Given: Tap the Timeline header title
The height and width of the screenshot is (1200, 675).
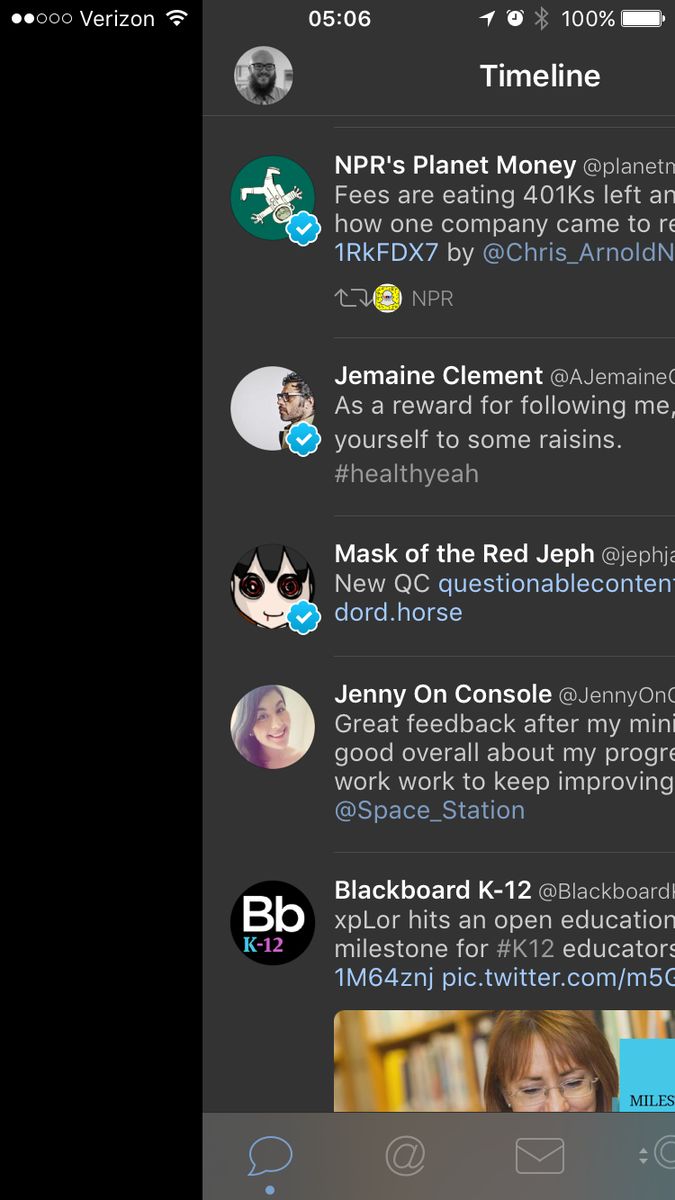Looking at the screenshot, I should point(540,76).
